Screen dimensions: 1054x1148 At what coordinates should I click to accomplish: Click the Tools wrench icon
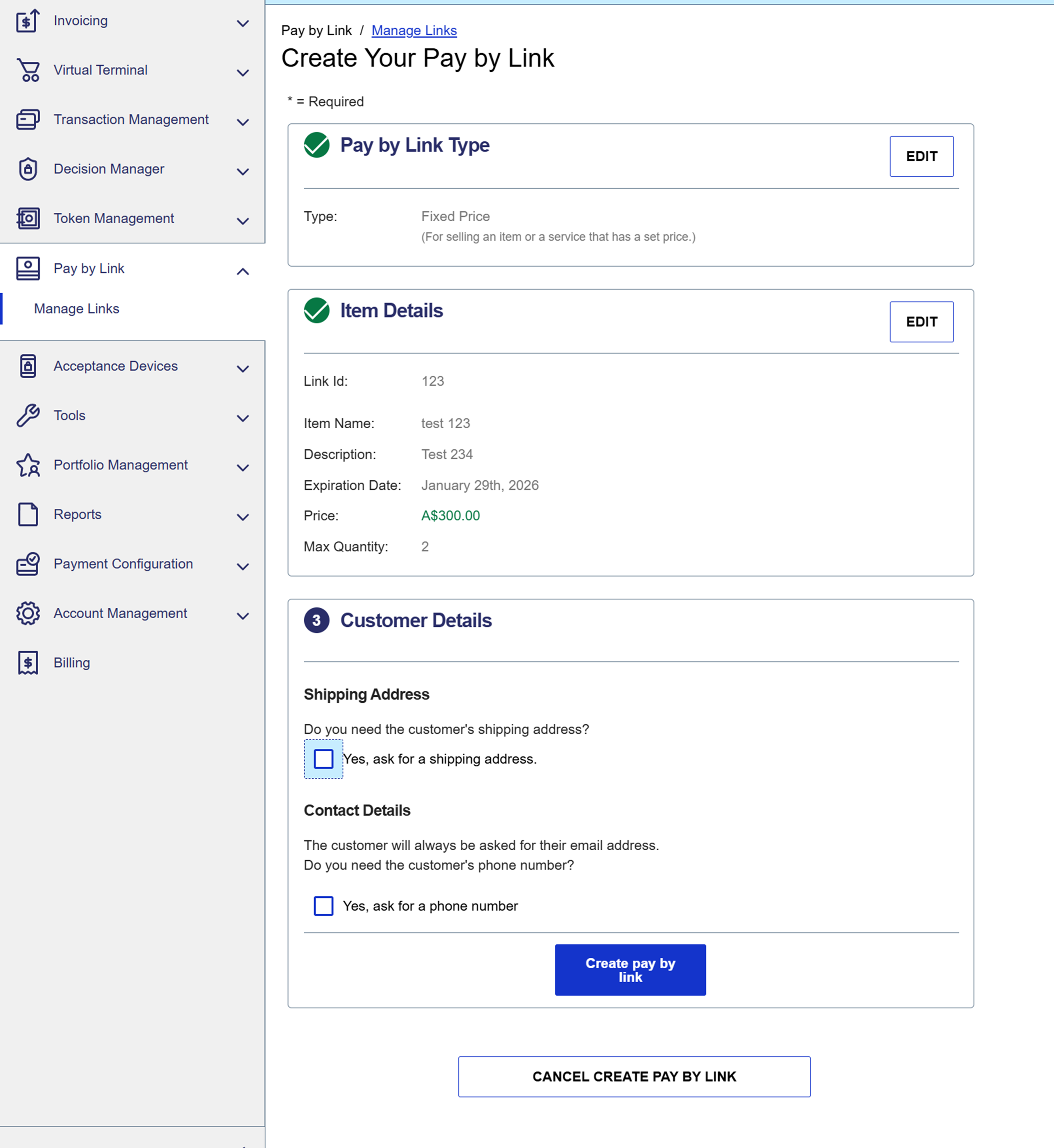point(28,416)
